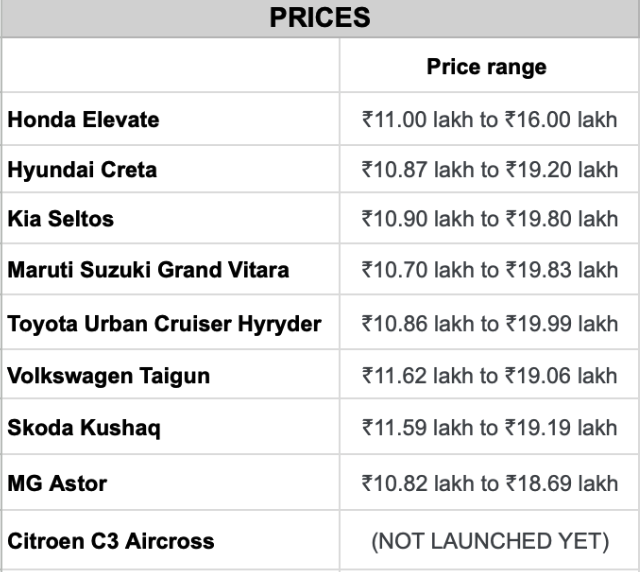Image resolution: width=640 pixels, height=572 pixels.
Task: Click the ₹10.86 lakh to ₹19.99 lakh price
Action: tap(489, 324)
